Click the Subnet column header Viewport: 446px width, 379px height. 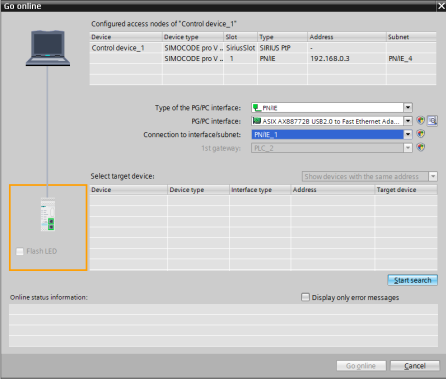[x=411, y=37]
